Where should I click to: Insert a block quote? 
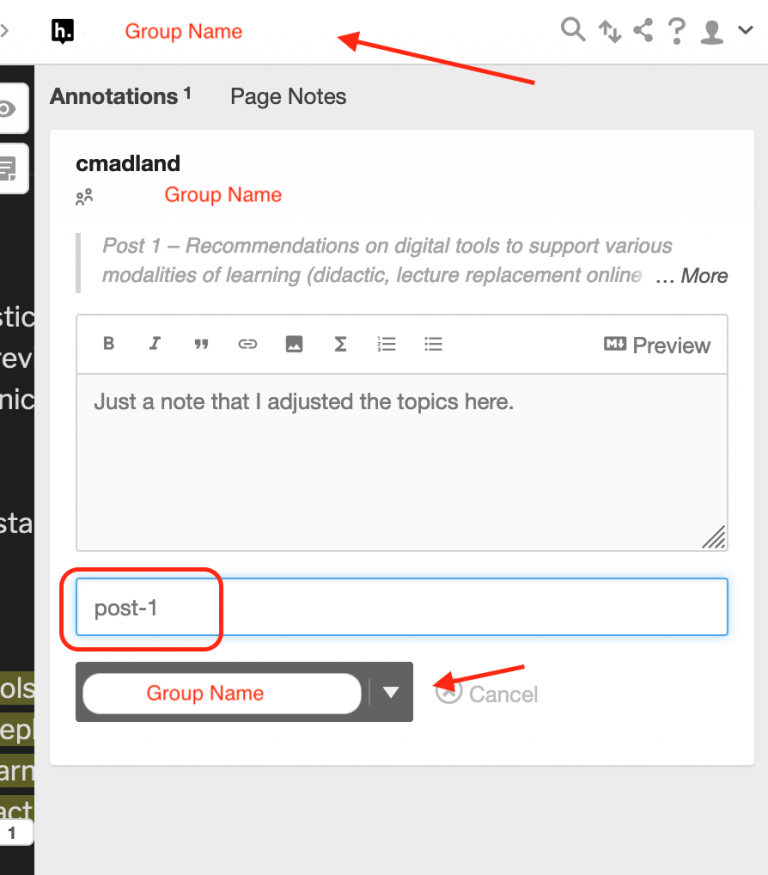(201, 344)
